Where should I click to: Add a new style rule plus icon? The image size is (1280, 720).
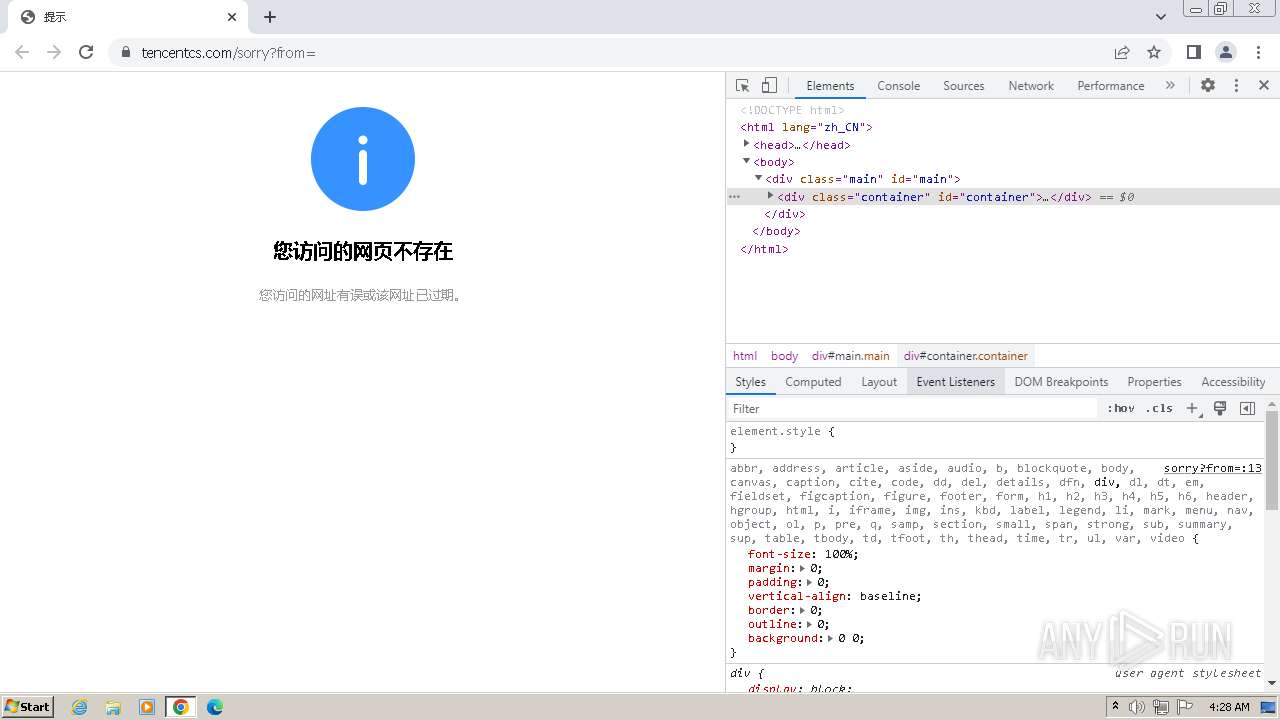1192,408
